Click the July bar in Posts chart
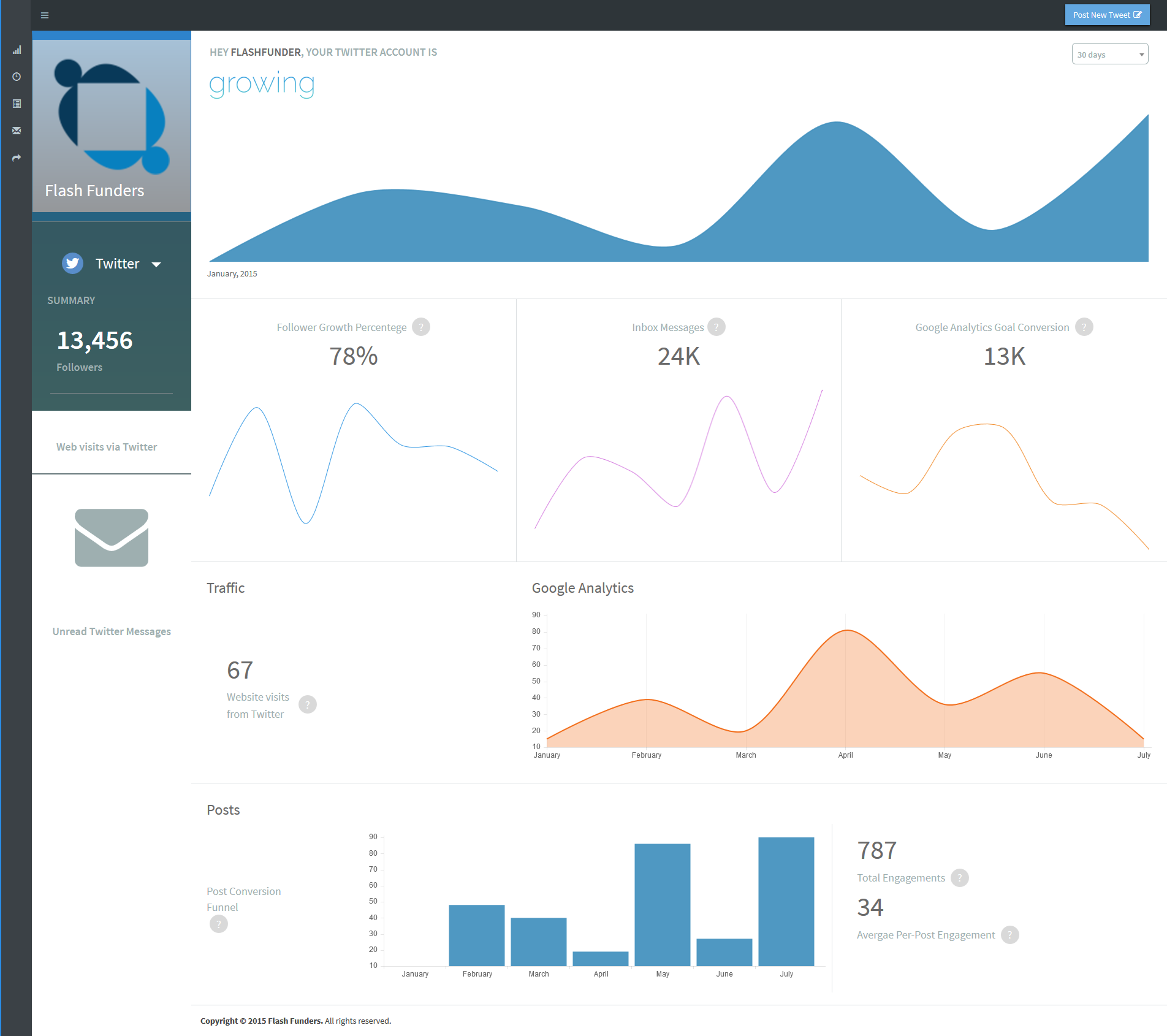This screenshot has width=1167, height=1036. click(786, 902)
